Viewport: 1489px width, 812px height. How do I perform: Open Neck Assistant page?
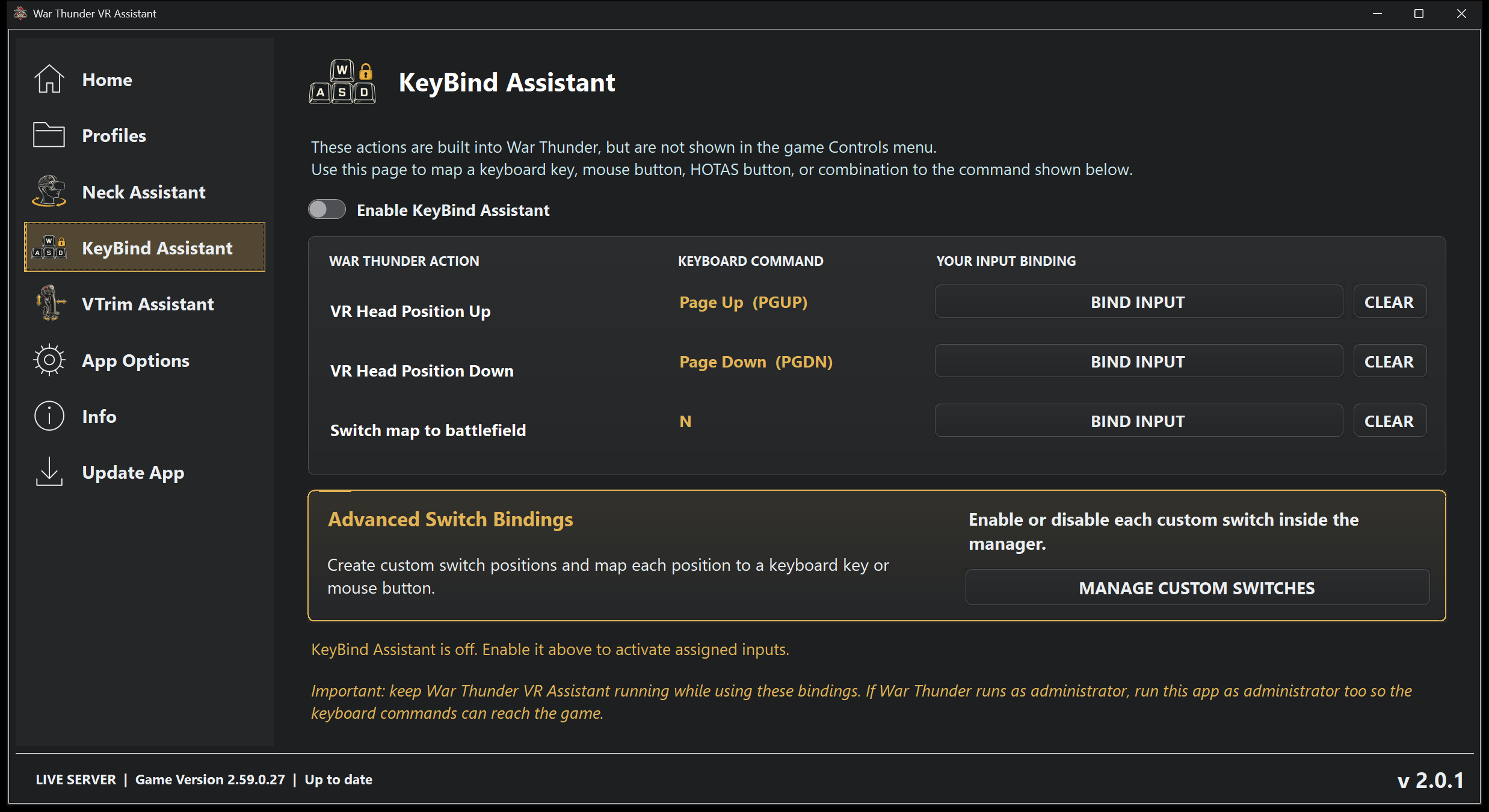(144, 192)
